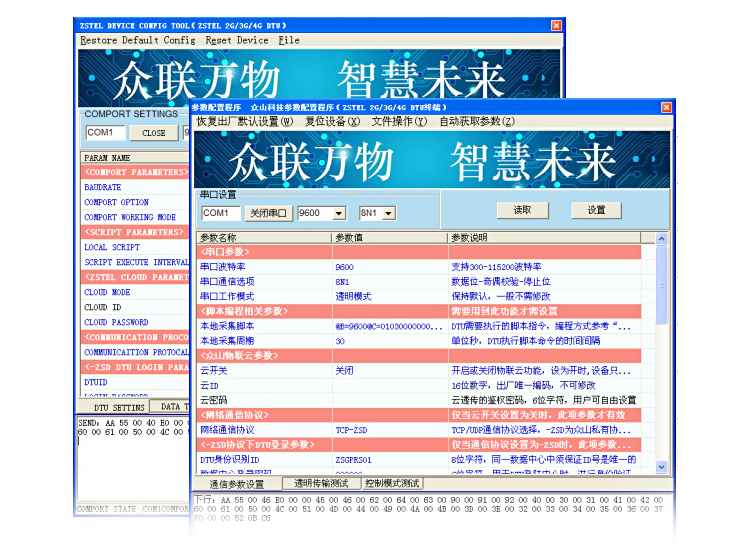750x548 pixels.
Task: Switch to 透明传输测试 tab
Action: pos(321,483)
